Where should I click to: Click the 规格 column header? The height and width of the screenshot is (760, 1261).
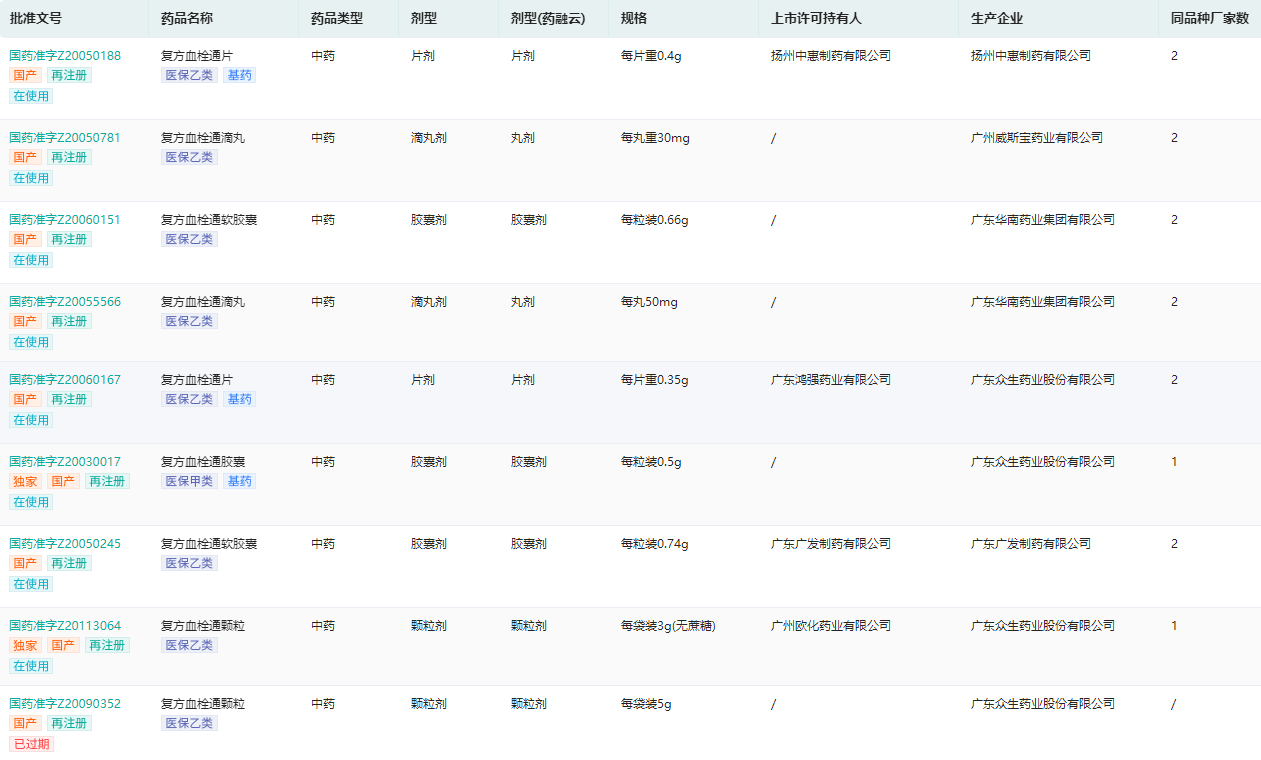(634, 18)
